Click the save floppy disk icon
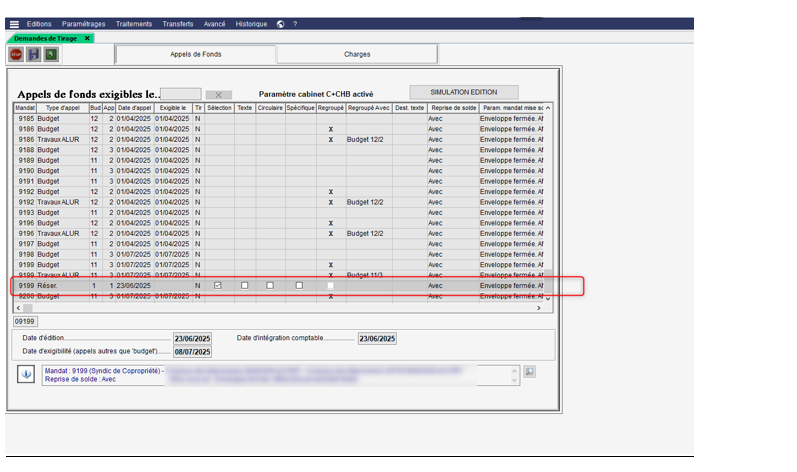Screen dimensions: 797x472 point(33,54)
